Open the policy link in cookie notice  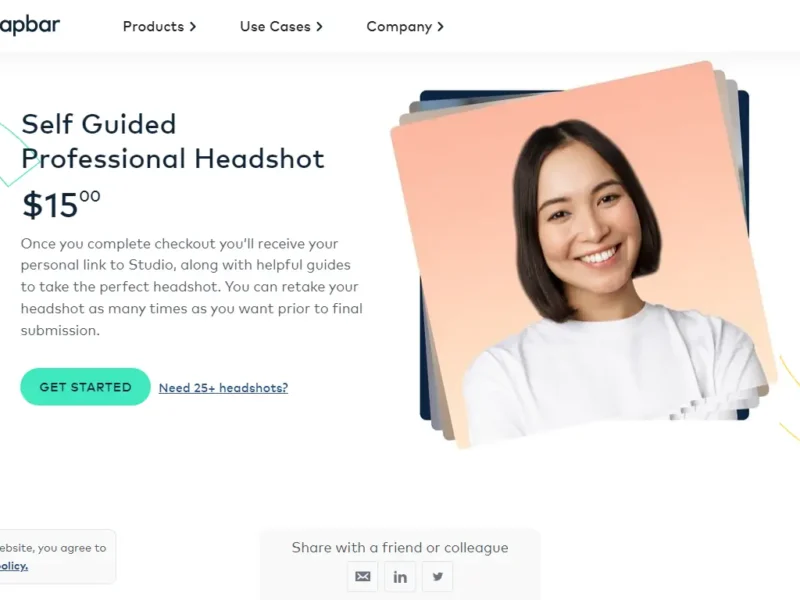click(x=14, y=566)
